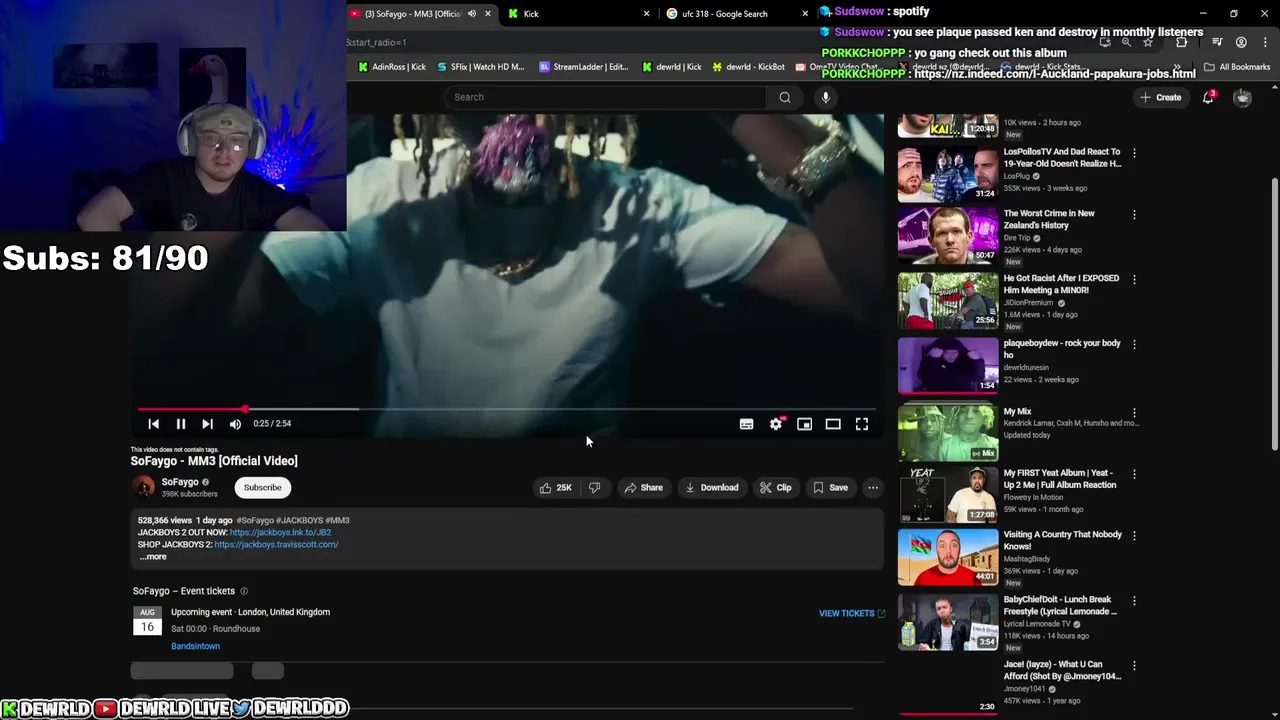This screenshot has width=1280, height=720.
Task: Open options for He Got Racist video
Action: click(1134, 279)
